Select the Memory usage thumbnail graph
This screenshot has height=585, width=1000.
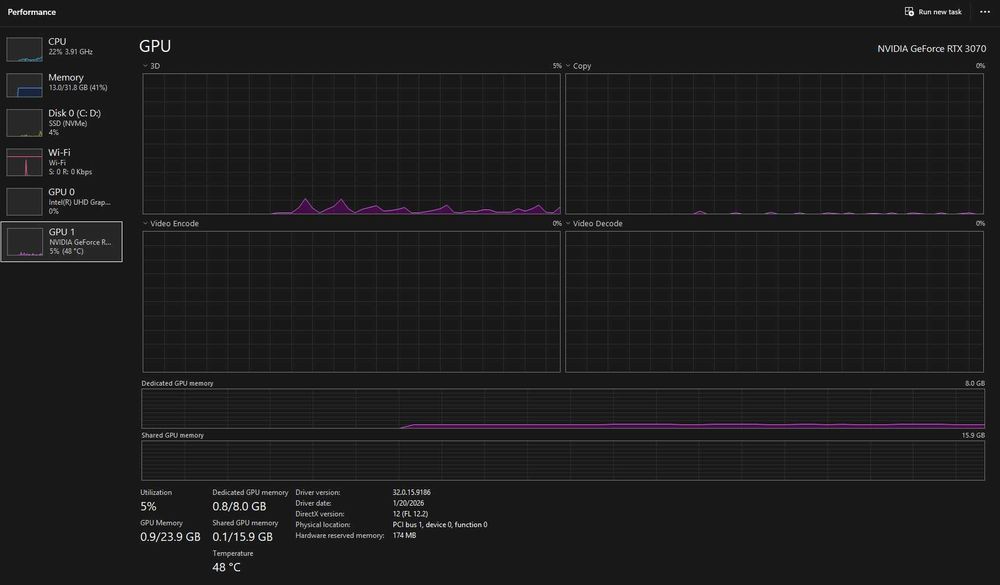click(x=24, y=85)
